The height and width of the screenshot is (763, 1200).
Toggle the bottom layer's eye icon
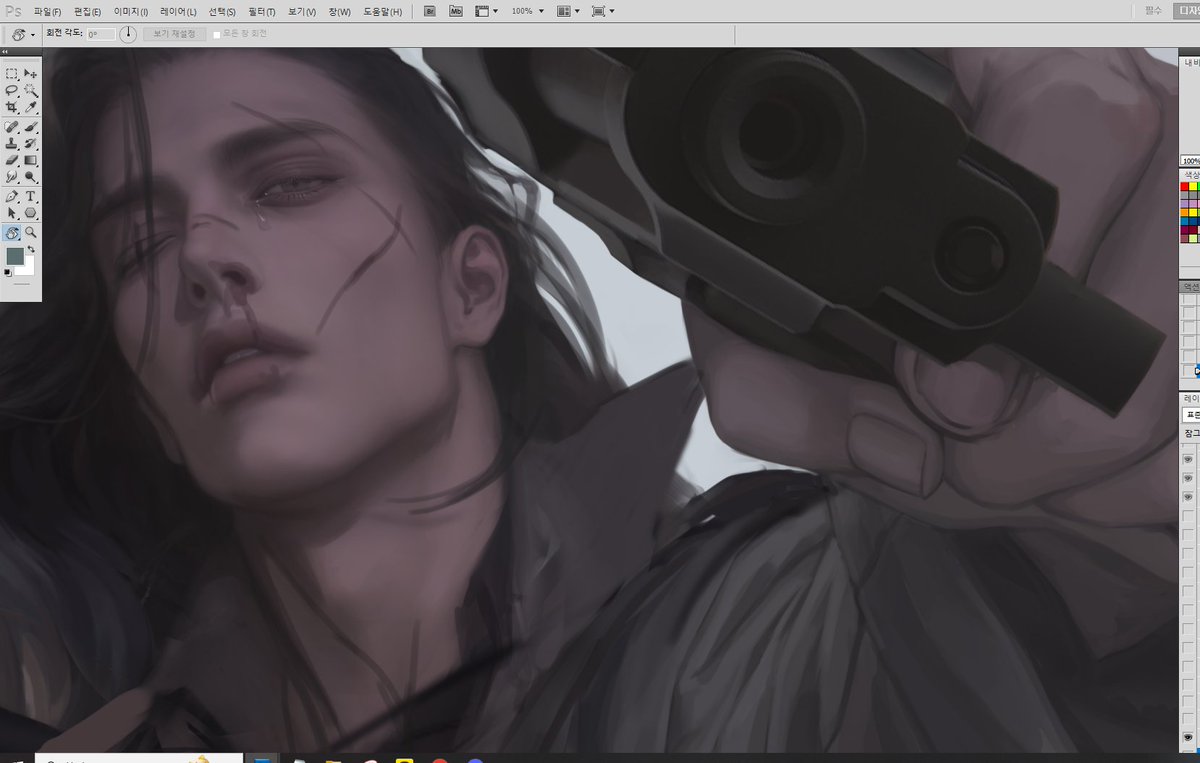[1189, 737]
